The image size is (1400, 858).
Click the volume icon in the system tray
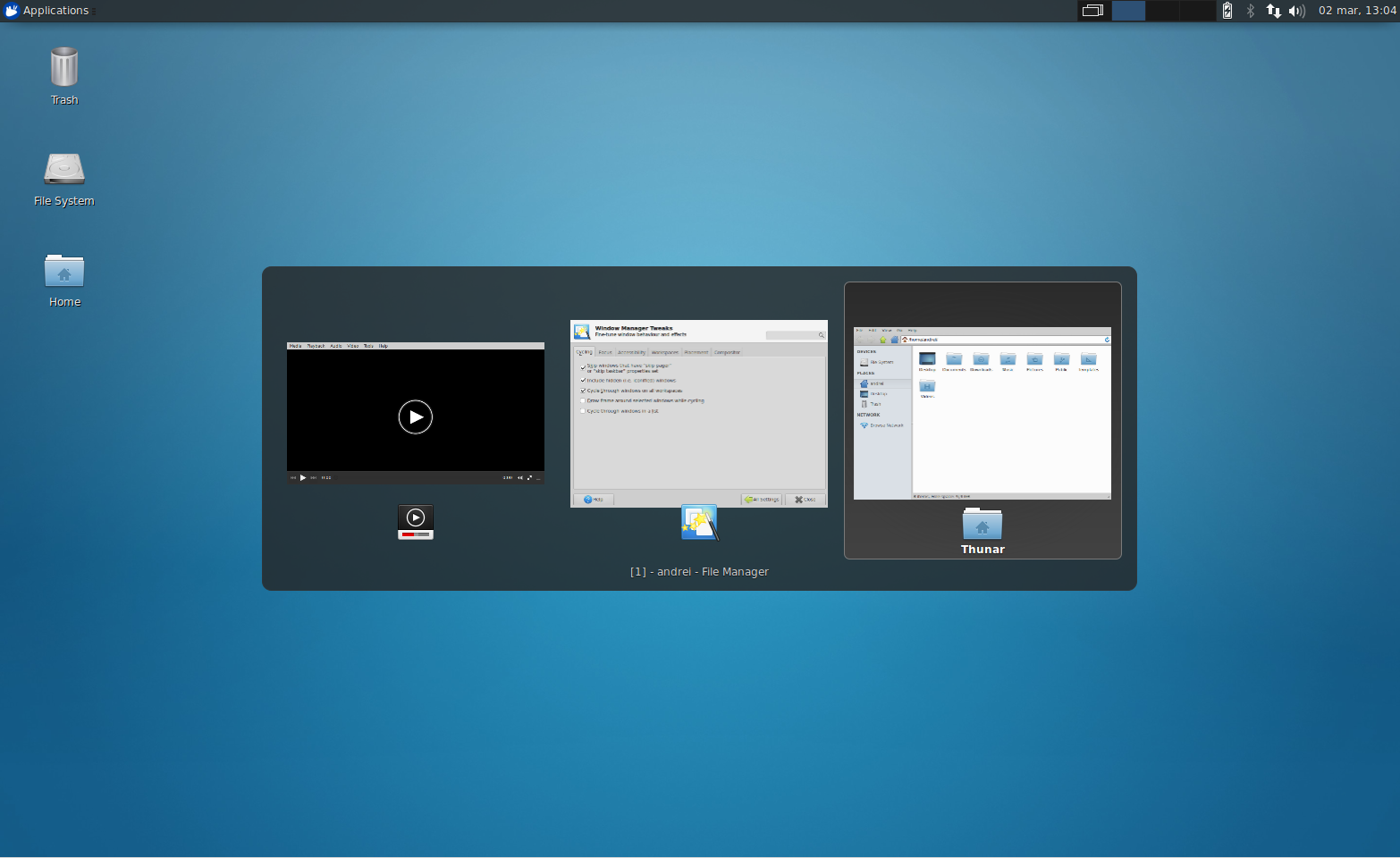[x=1297, y=11]
